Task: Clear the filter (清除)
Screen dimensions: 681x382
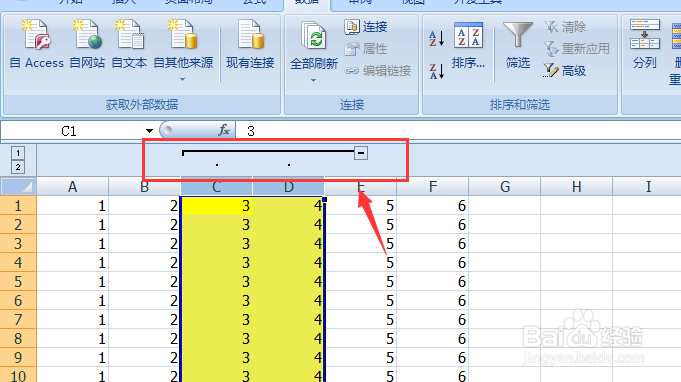Action: click(565, 27)
